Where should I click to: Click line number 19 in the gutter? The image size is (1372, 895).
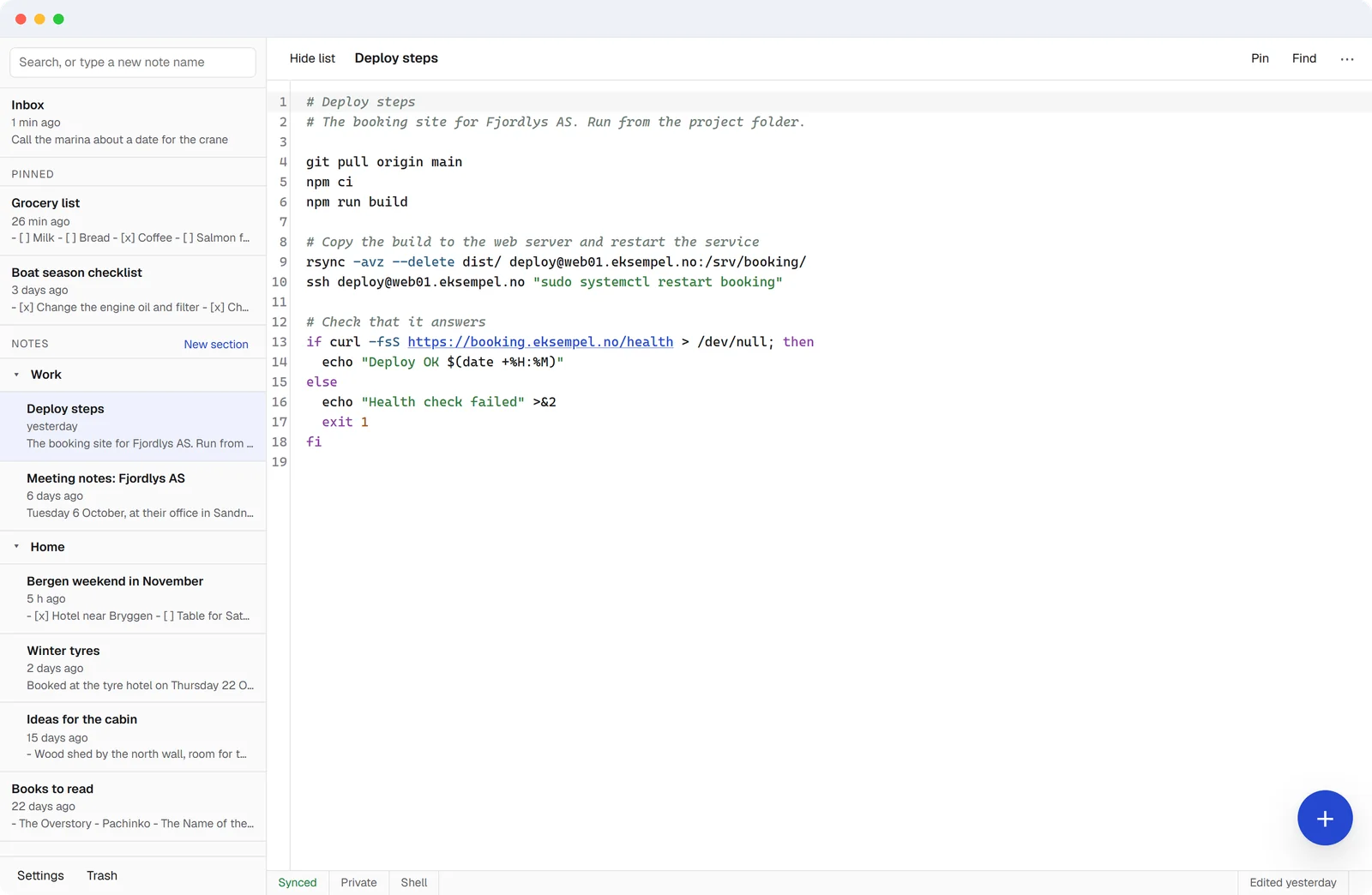[280, 462]
